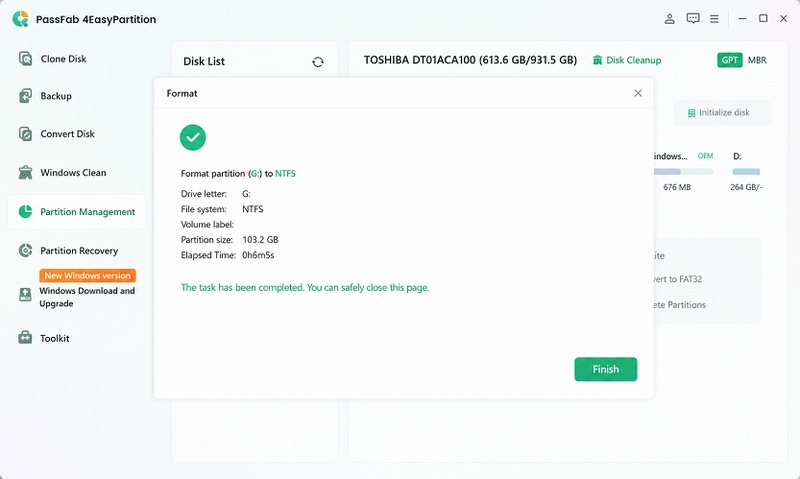Screen dimensions: 800x479
Task: Click the task completed message
Action: click(x=305, y=288)
